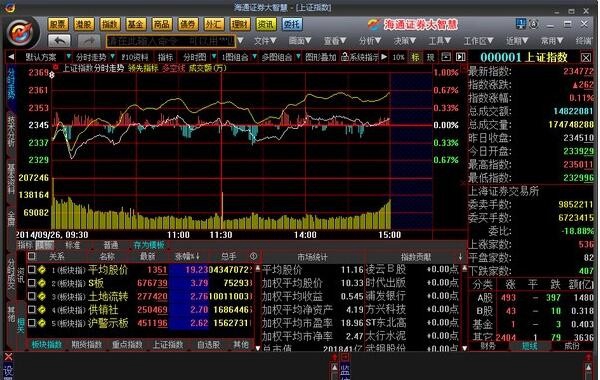Screen dimensions: 600x380
Task: Expand the 默认方案 dropdown arrow
Action: [68, 57]
